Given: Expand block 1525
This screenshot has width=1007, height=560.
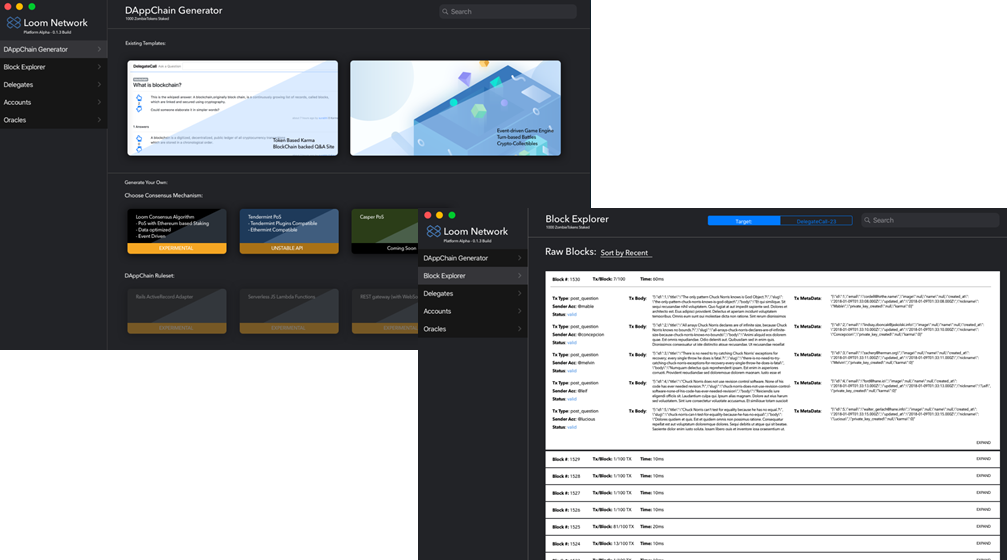Looking at the screenshot, I should click(983, 527).
